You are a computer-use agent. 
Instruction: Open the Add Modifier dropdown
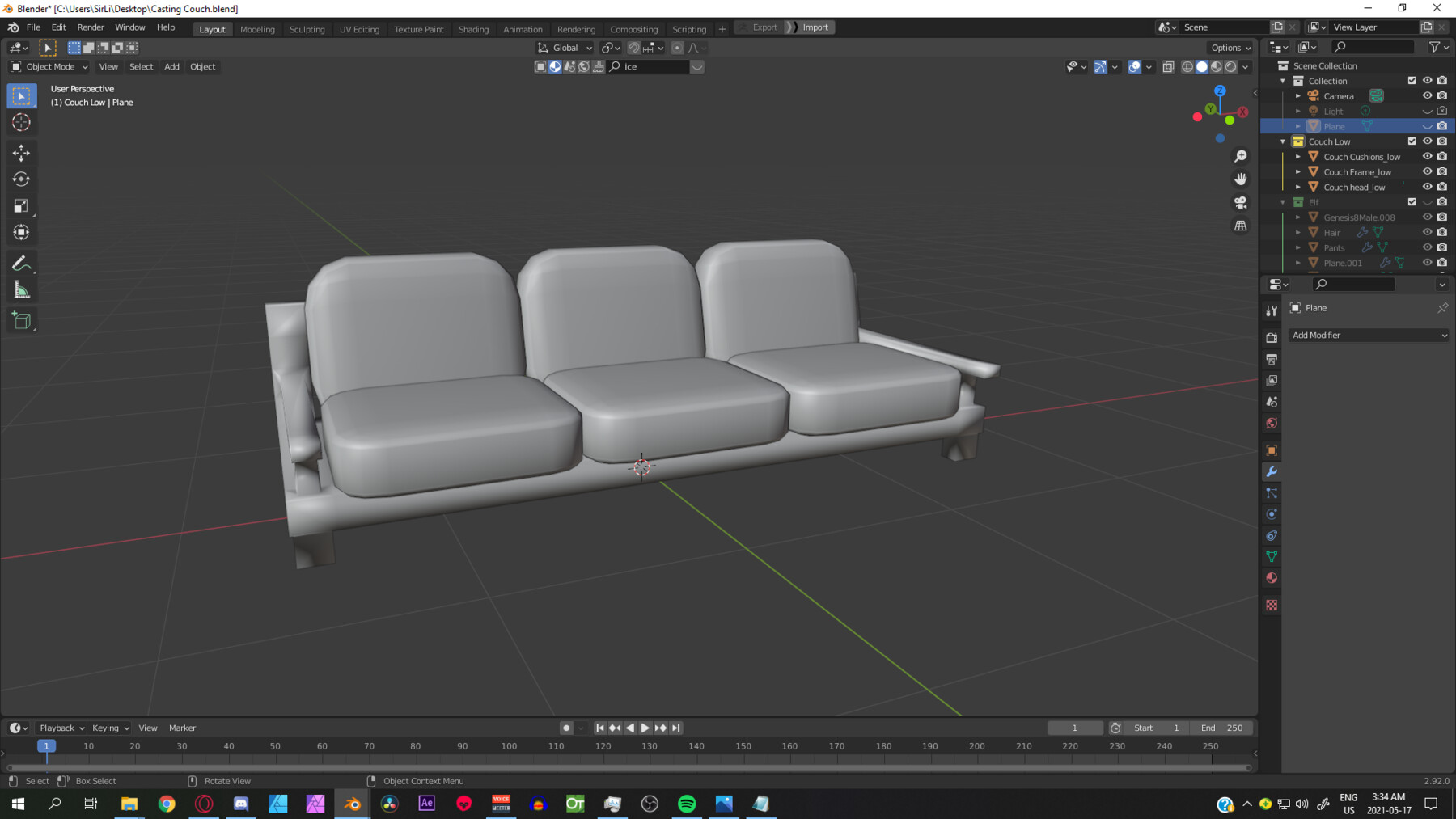coord(1369,336)
